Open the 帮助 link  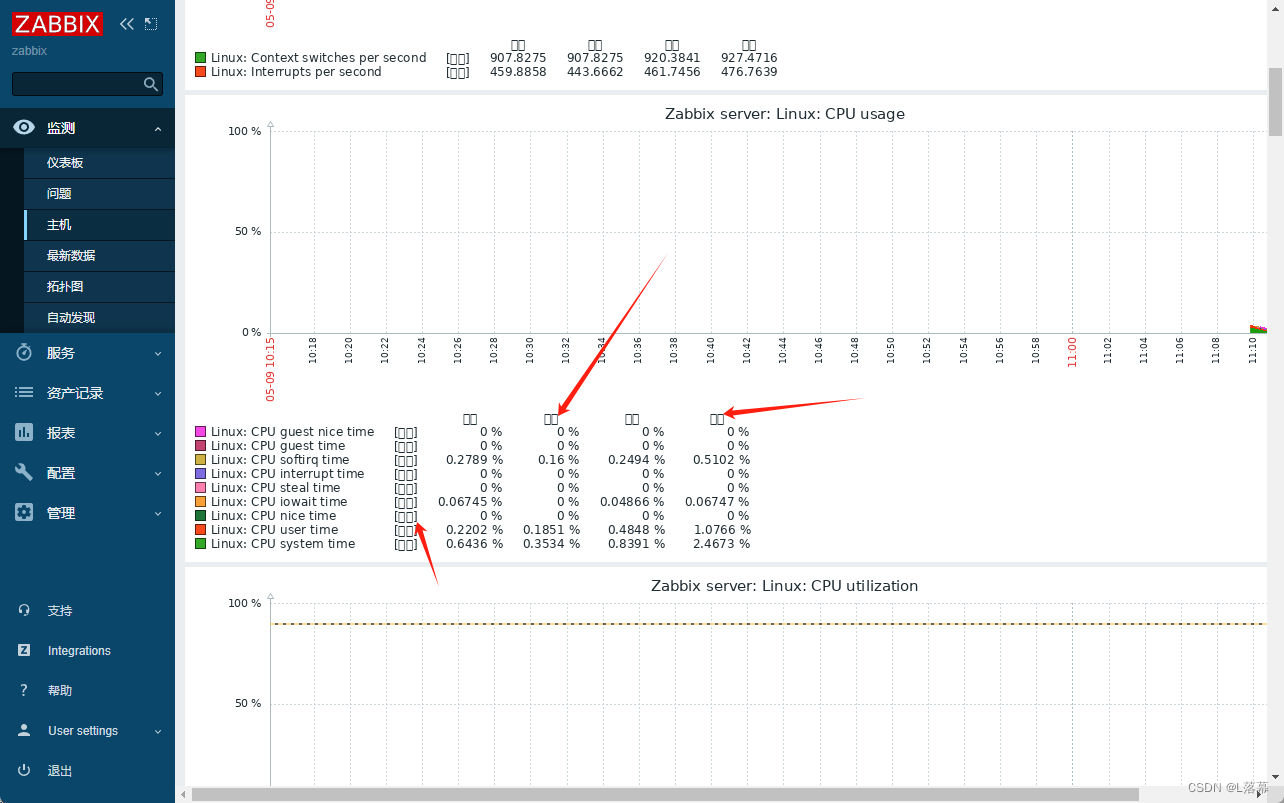60,691
